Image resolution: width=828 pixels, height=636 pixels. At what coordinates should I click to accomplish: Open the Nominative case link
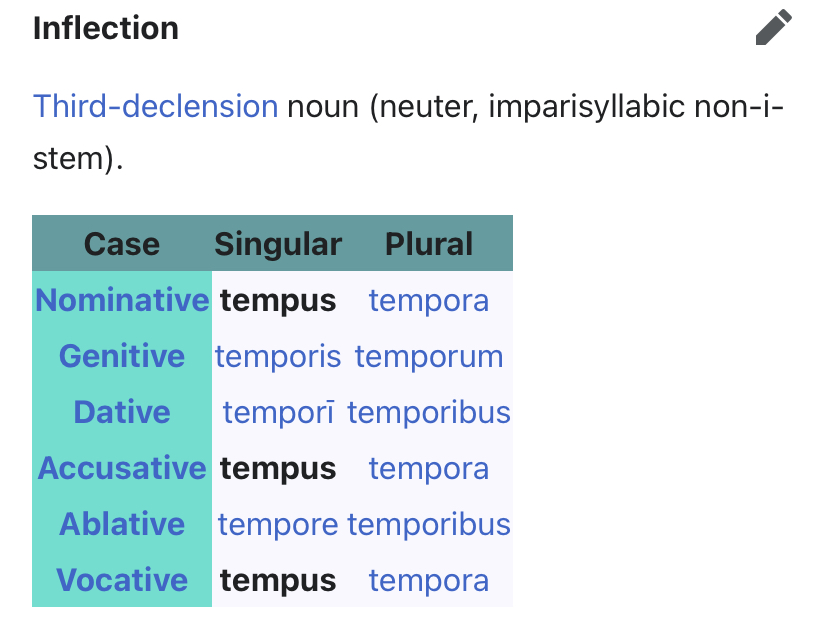(x=122, y=300)
